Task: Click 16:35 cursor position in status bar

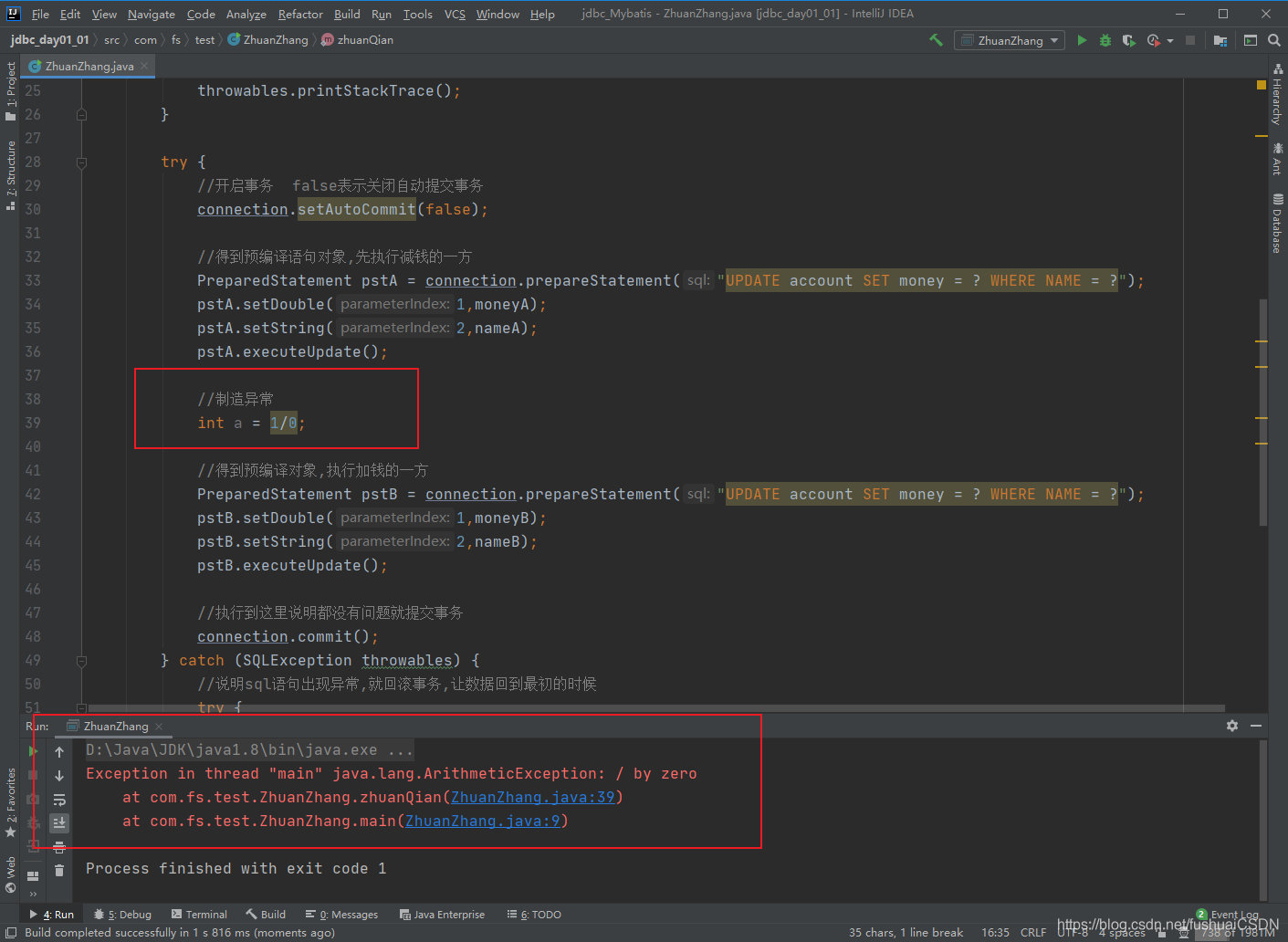Action: click(x=995, y=933)
